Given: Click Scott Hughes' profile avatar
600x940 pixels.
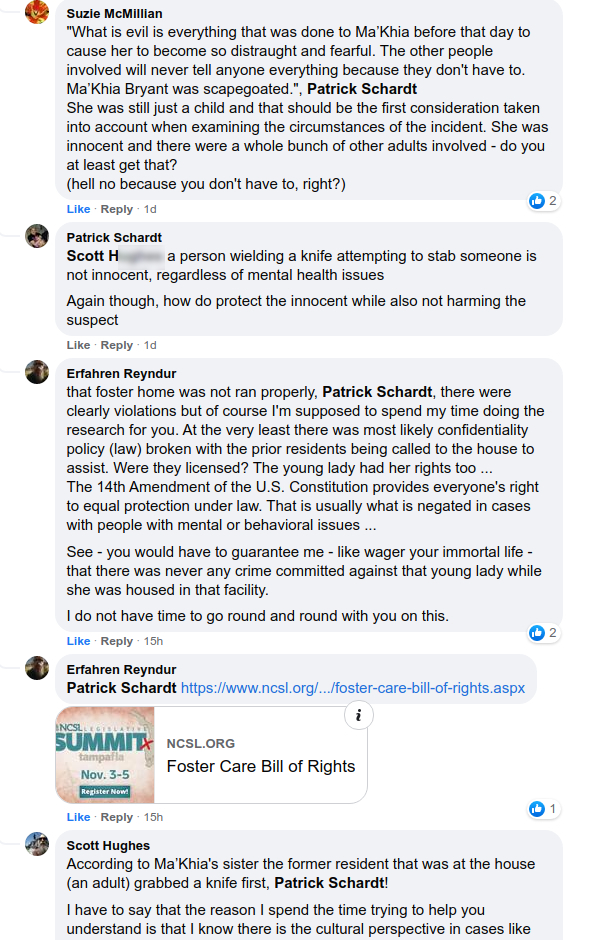Looking at the screenshot, I should (37, 843).
